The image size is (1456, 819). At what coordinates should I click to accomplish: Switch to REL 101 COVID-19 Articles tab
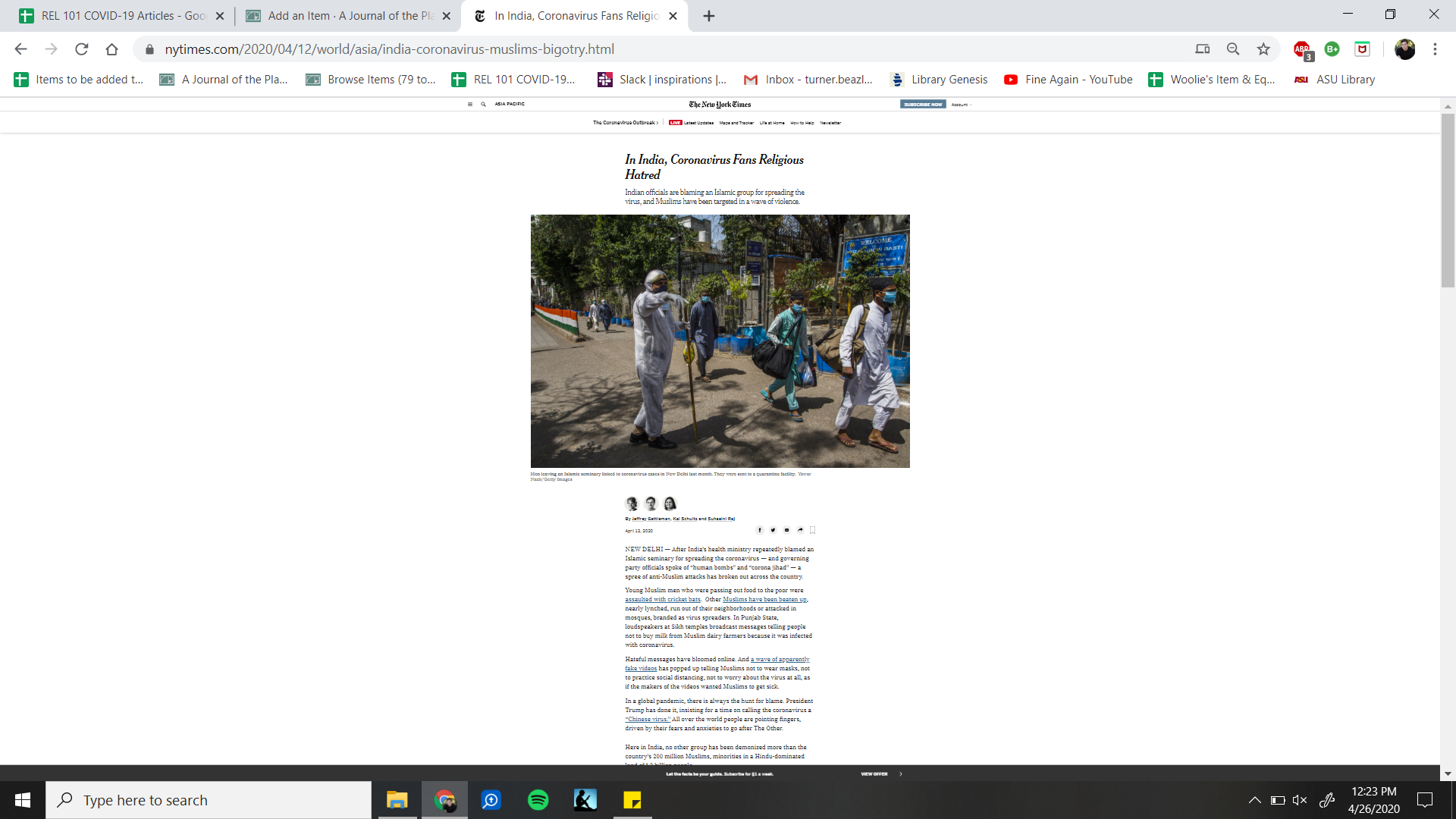tap(121, 16)
